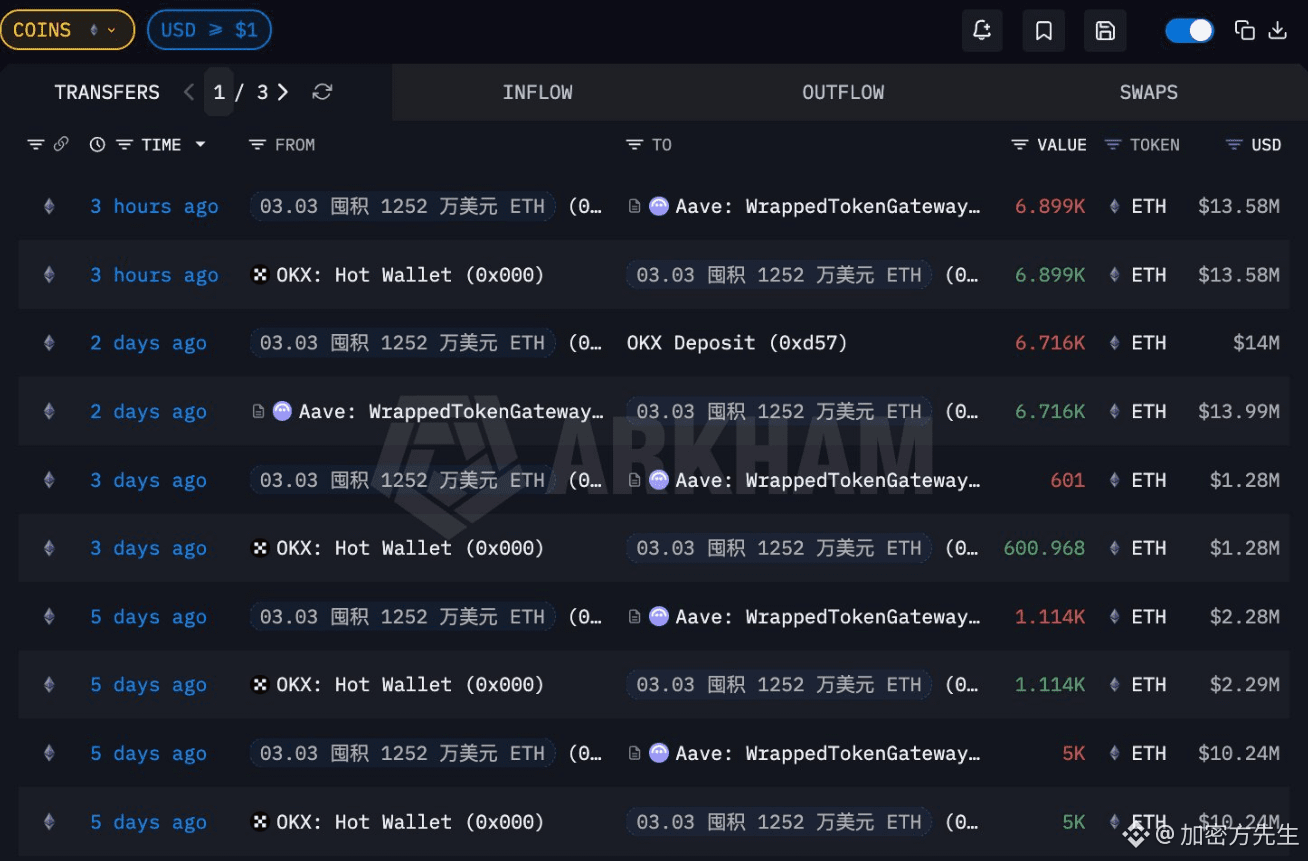The width and height of the screenshot is (1308, 861).
Task: Open the TO column filter
Action: point(634,145)
